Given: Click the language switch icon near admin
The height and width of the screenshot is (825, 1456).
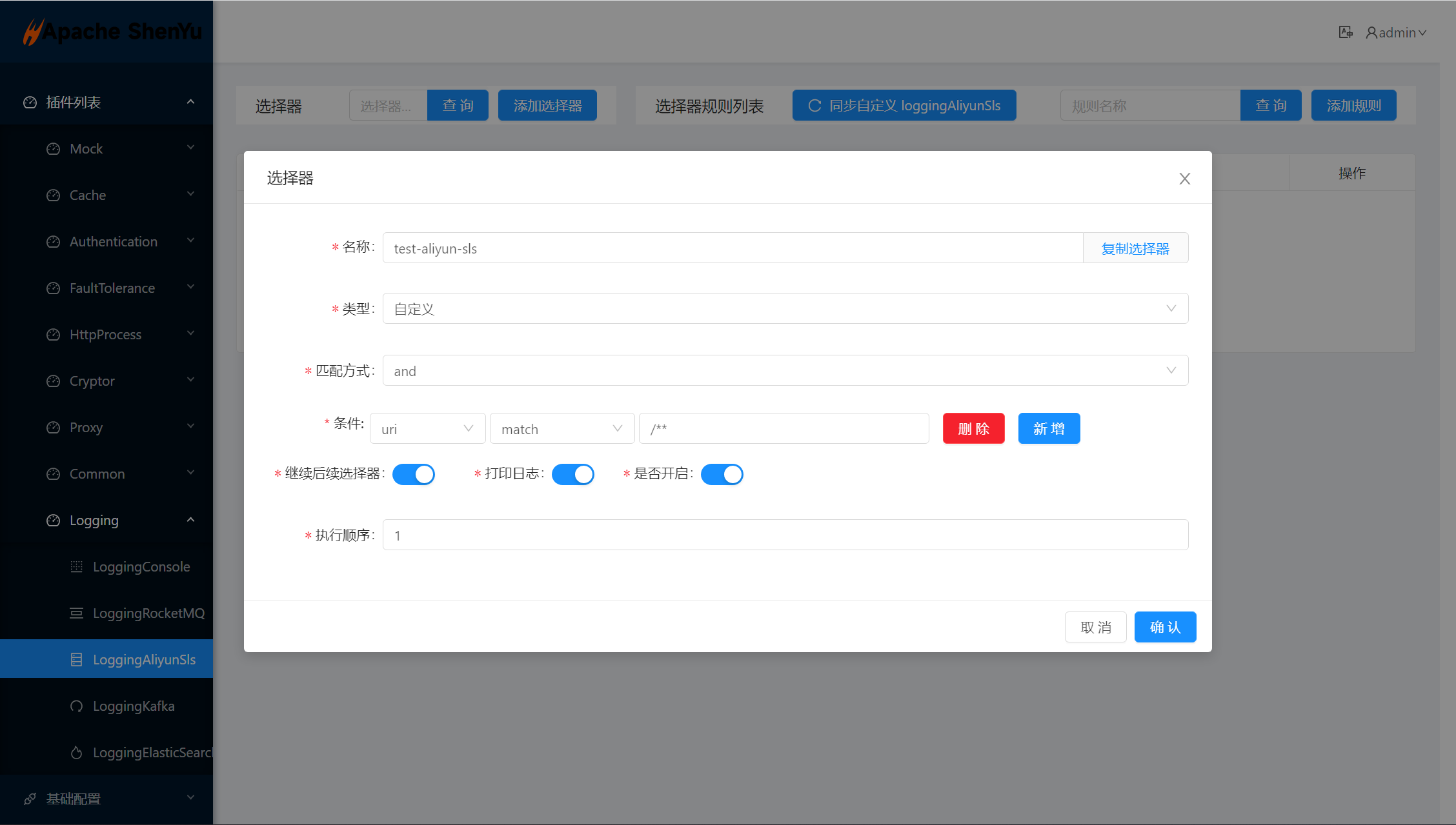Looking at the screenshot, I should (x=1345, y=32).
